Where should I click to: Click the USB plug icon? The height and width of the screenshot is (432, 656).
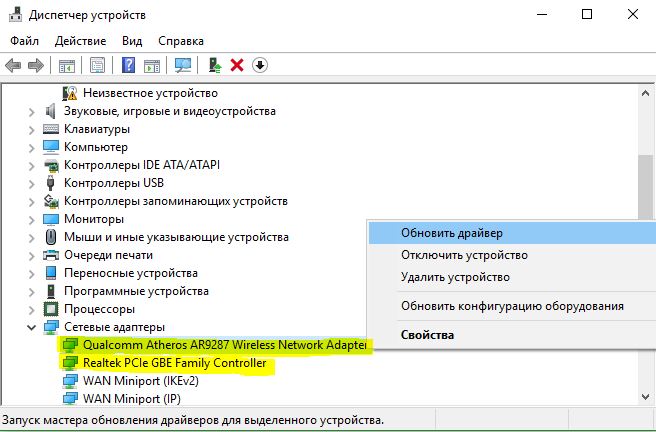51,183
